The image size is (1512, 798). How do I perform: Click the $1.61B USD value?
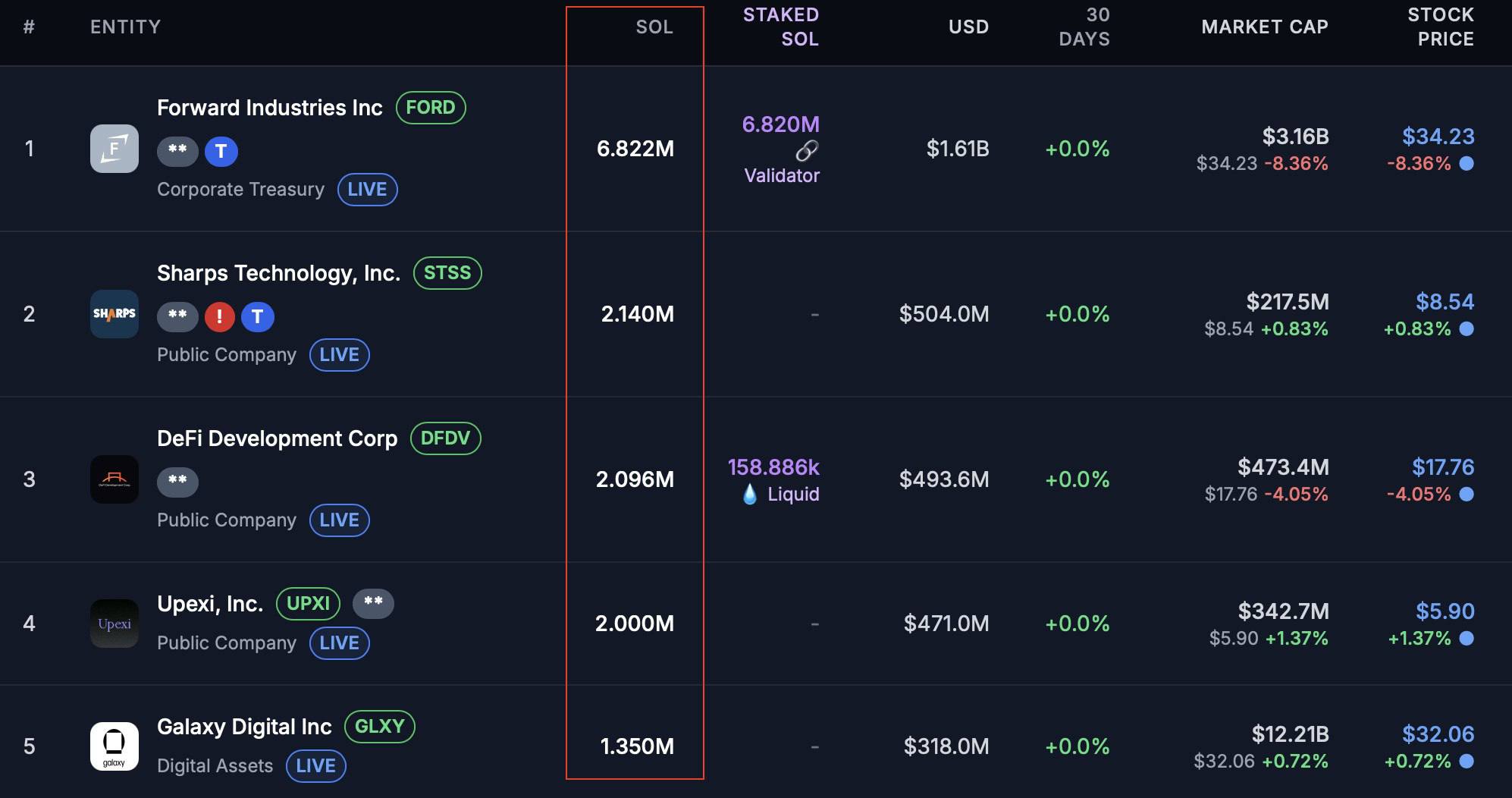[x=958, y=149]
